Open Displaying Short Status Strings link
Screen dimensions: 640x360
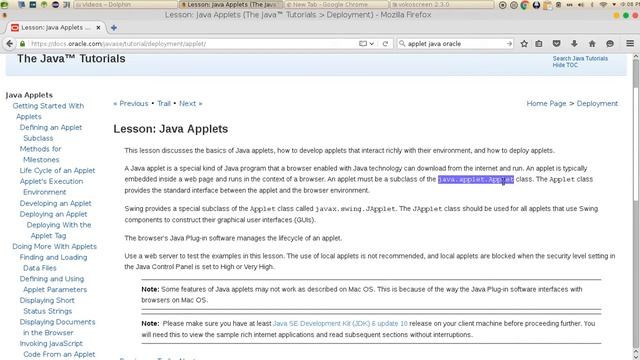click(47, 306)
